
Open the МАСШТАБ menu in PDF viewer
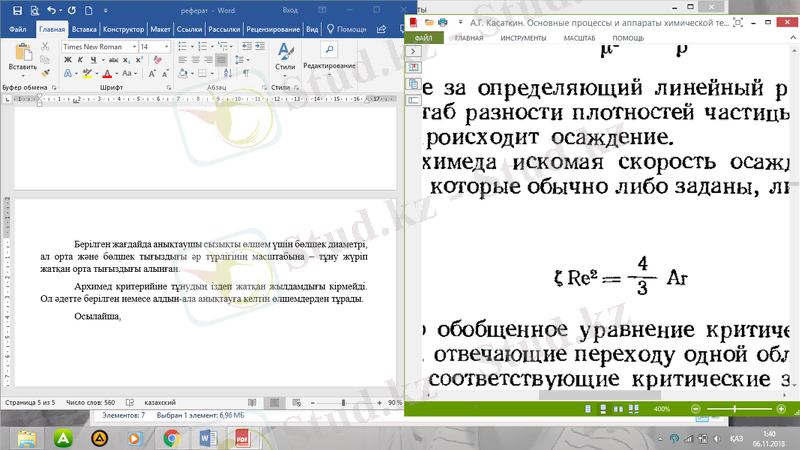coord(580,38)
